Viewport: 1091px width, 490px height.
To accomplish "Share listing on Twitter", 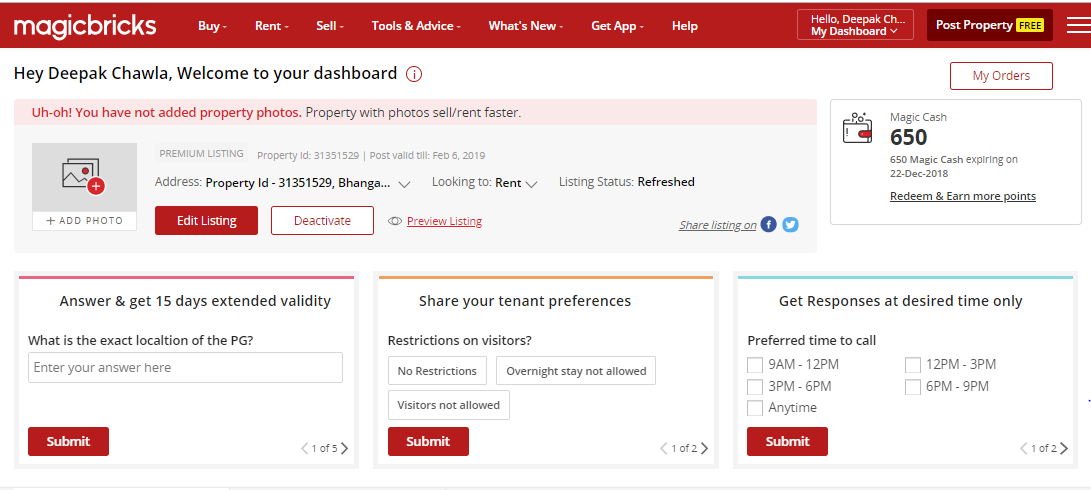I will pos(790,225).
